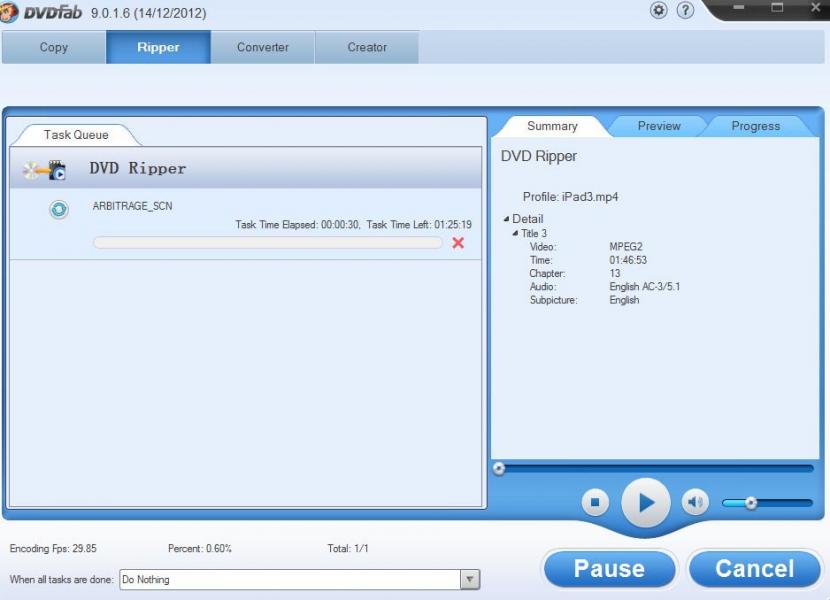Image resolution: width=830 pixels, height=600 pixels.
Task: Collapse the Detail tree node
Action: coord(506,219)
